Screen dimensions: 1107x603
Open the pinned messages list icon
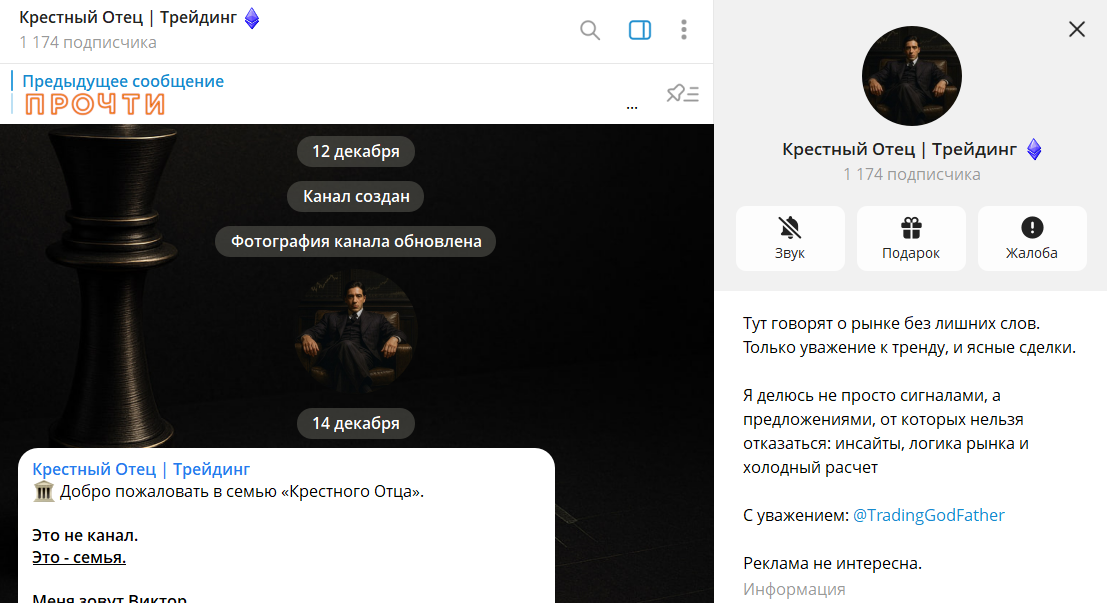click(x=683, y=92)
